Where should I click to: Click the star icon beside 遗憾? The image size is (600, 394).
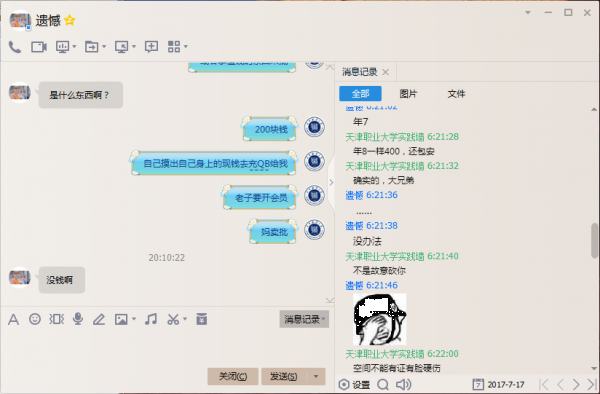click(70, 20)
